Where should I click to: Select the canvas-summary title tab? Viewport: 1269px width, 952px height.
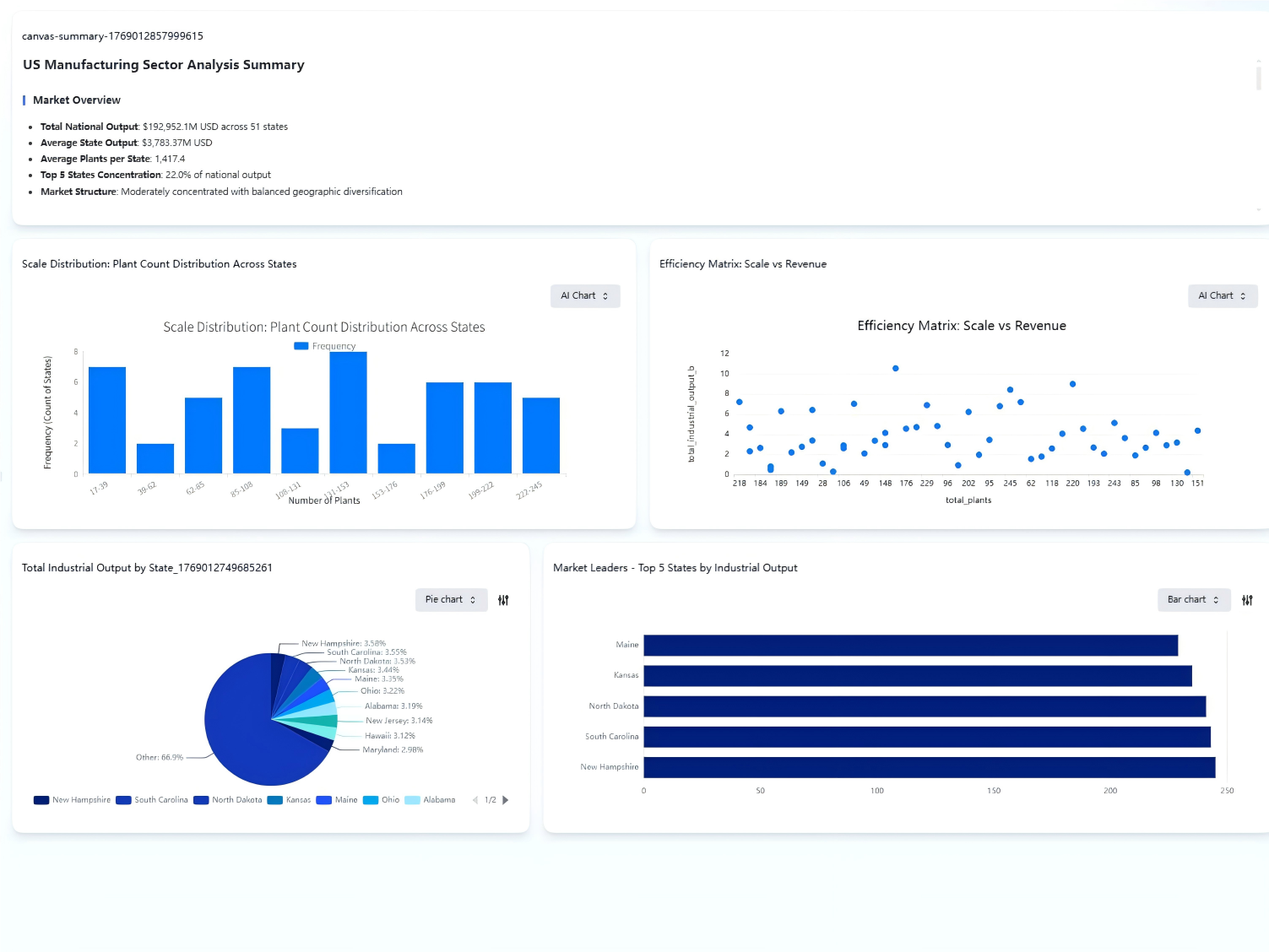(x=112, y=35)
